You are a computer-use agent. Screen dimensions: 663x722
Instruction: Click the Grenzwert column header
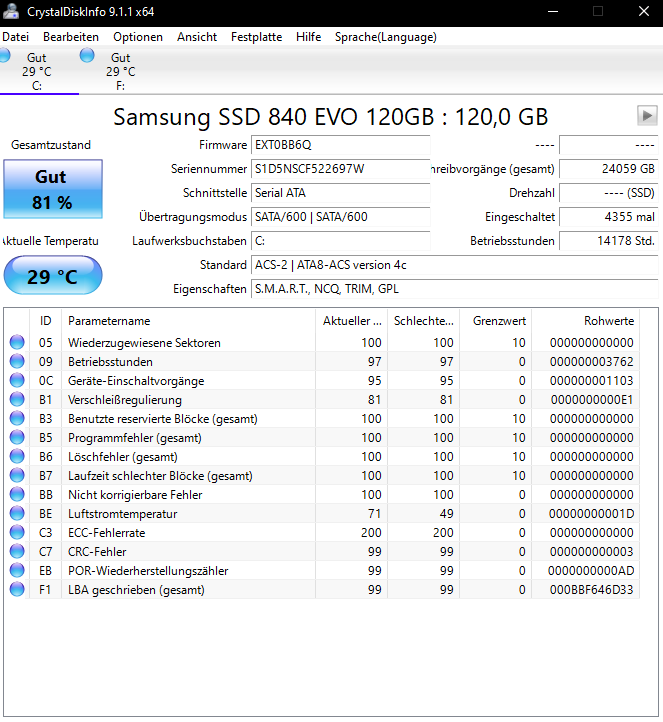496,320
